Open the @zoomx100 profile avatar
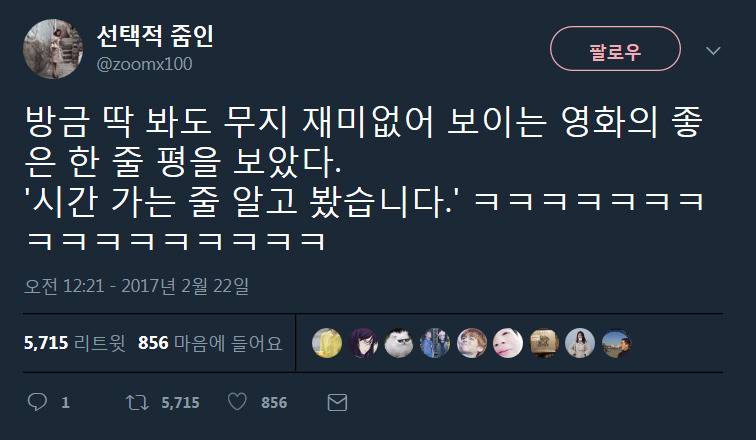The image size is (756, 440). [x=53, y=49]
